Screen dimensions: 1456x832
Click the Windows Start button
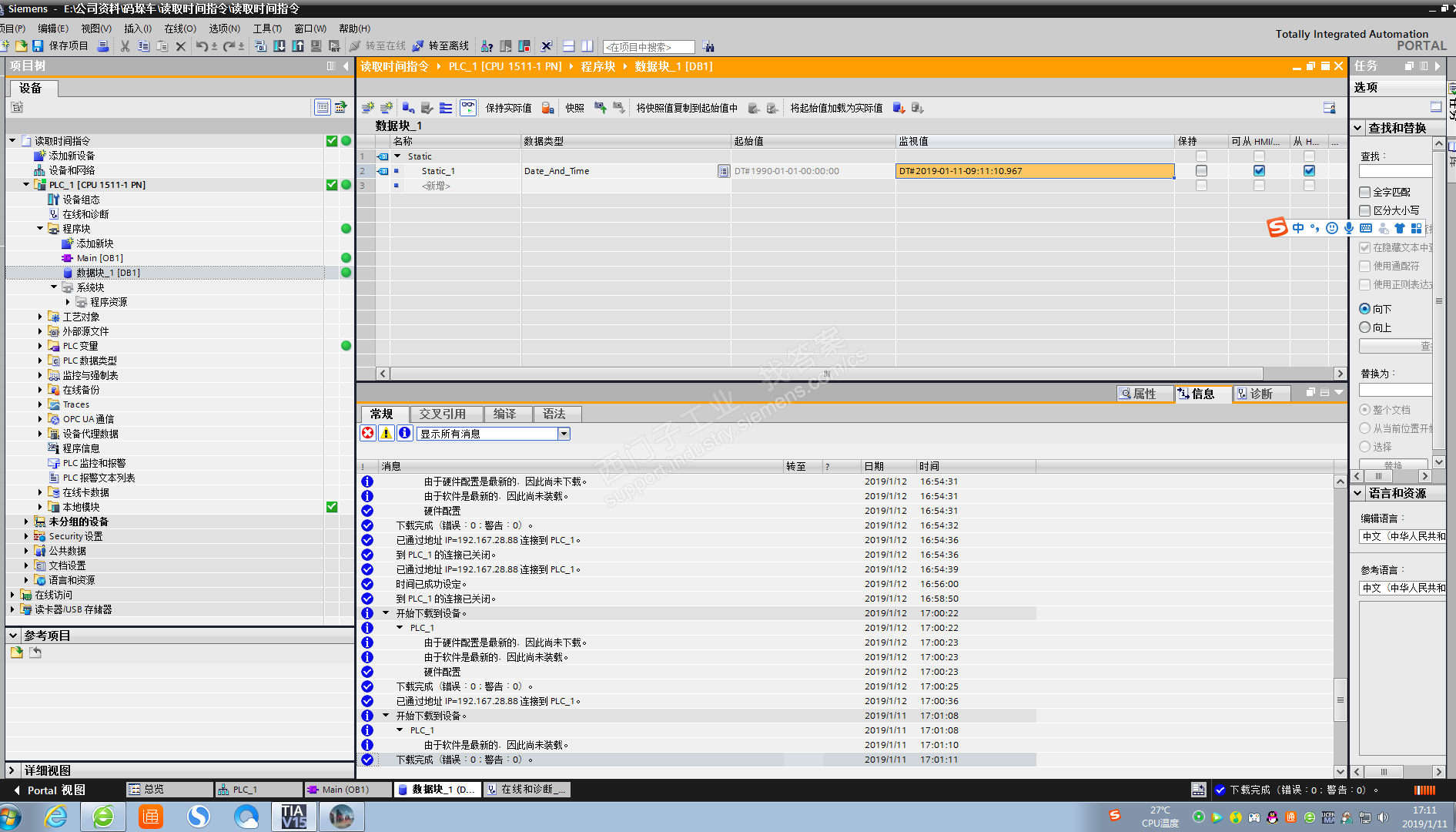[11, 817]
